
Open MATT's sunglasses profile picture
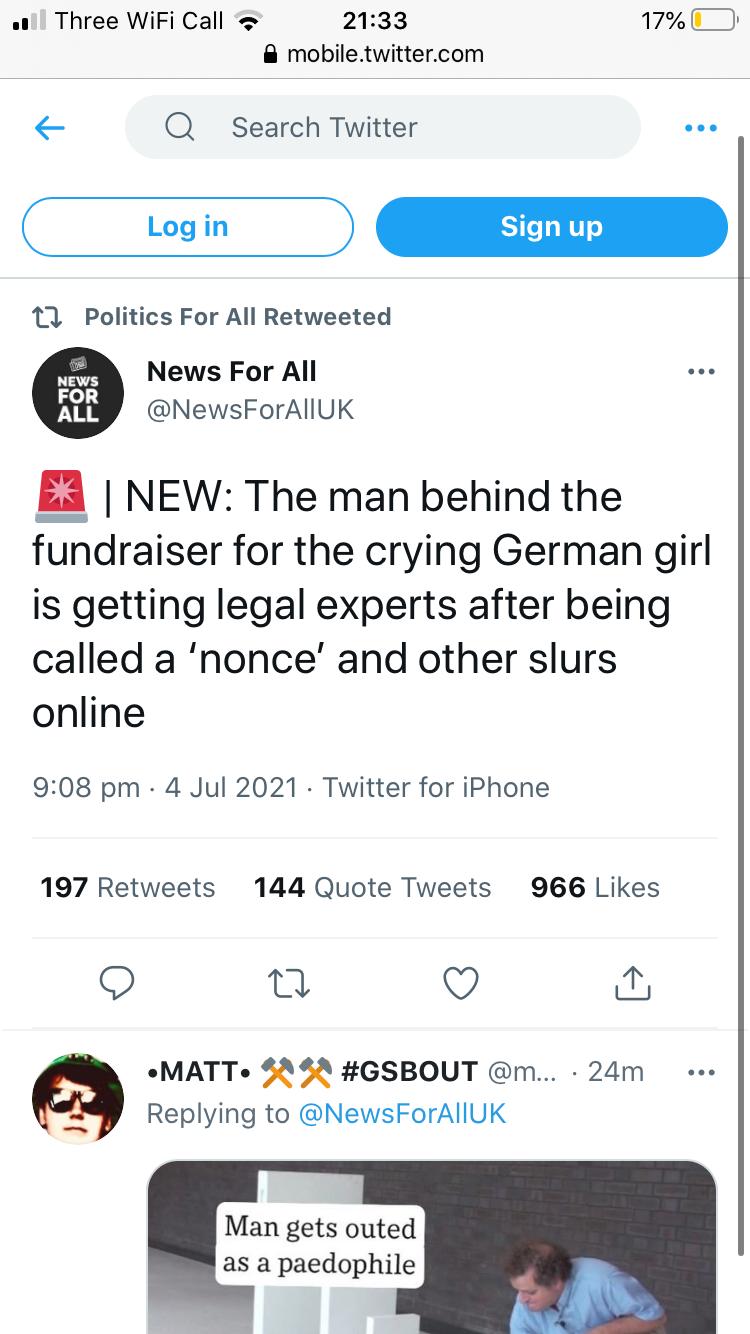[x=79, y=1098]
